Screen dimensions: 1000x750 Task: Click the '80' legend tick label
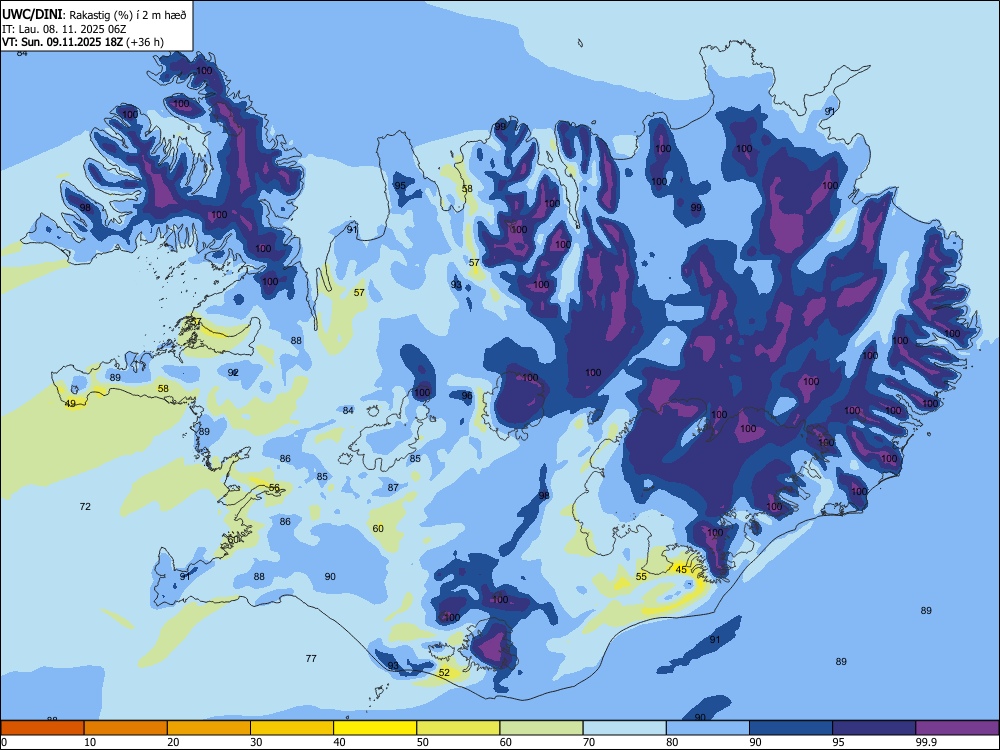tap(672, 742)
